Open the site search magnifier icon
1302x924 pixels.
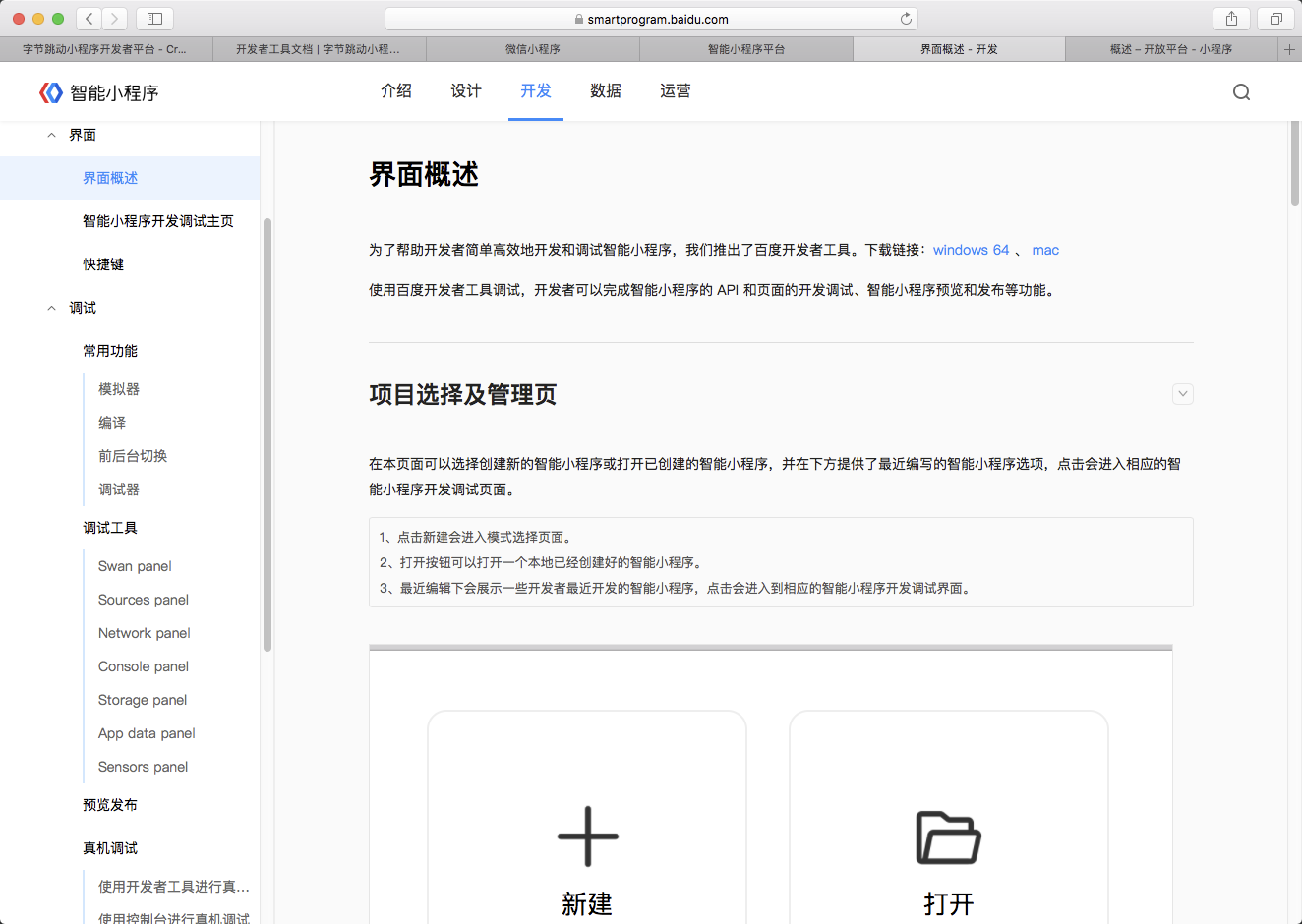1242,91
